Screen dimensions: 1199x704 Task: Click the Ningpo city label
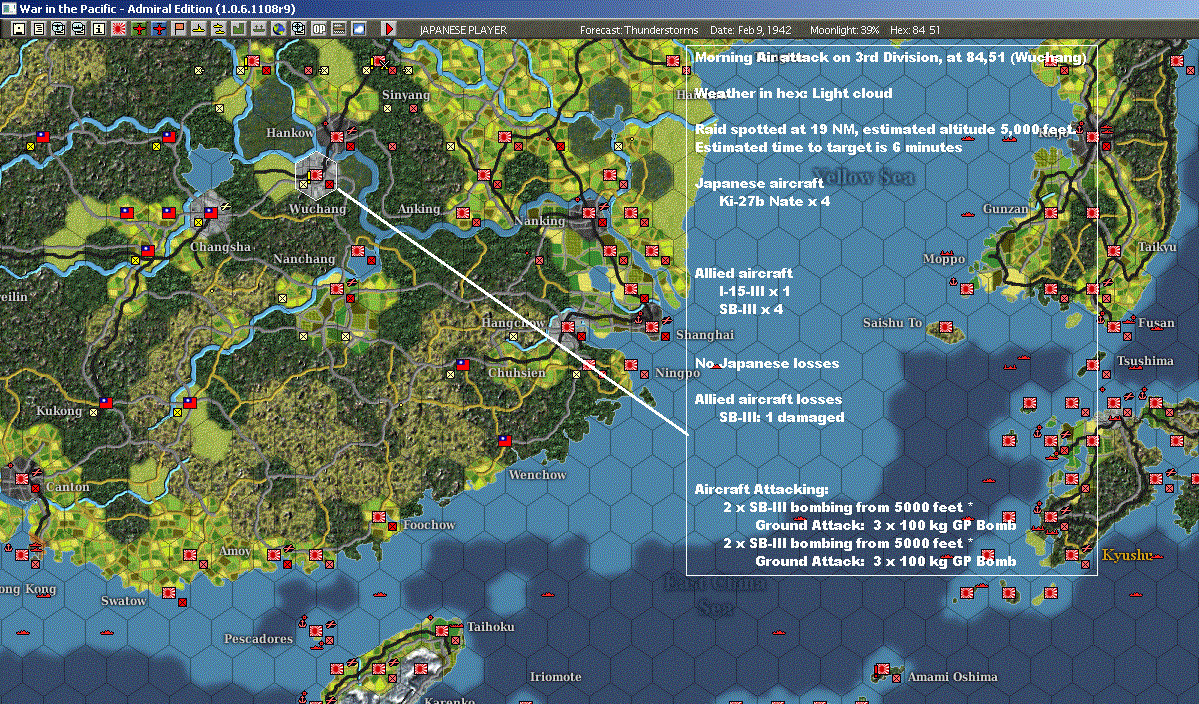click(677, 373)
